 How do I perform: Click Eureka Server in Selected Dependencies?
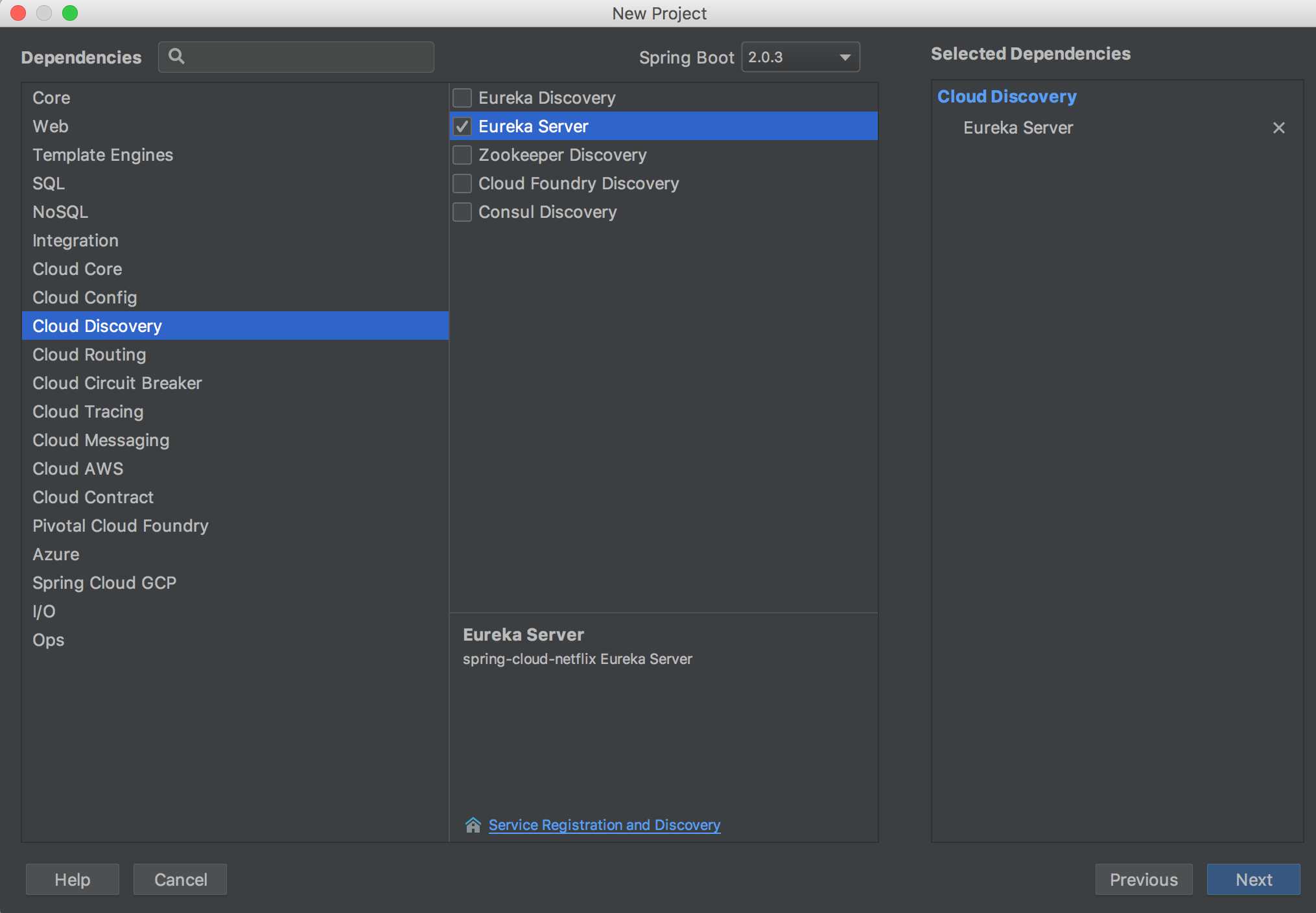tap(1018, 128)
